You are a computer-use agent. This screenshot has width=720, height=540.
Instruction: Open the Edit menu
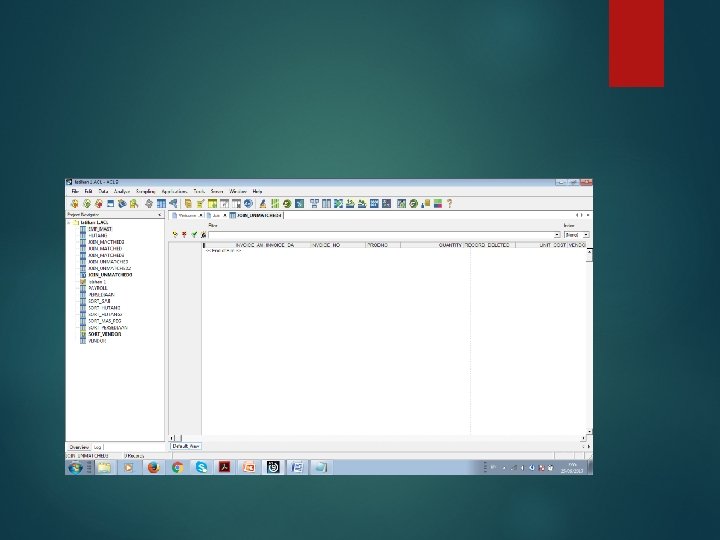(88, 191)
